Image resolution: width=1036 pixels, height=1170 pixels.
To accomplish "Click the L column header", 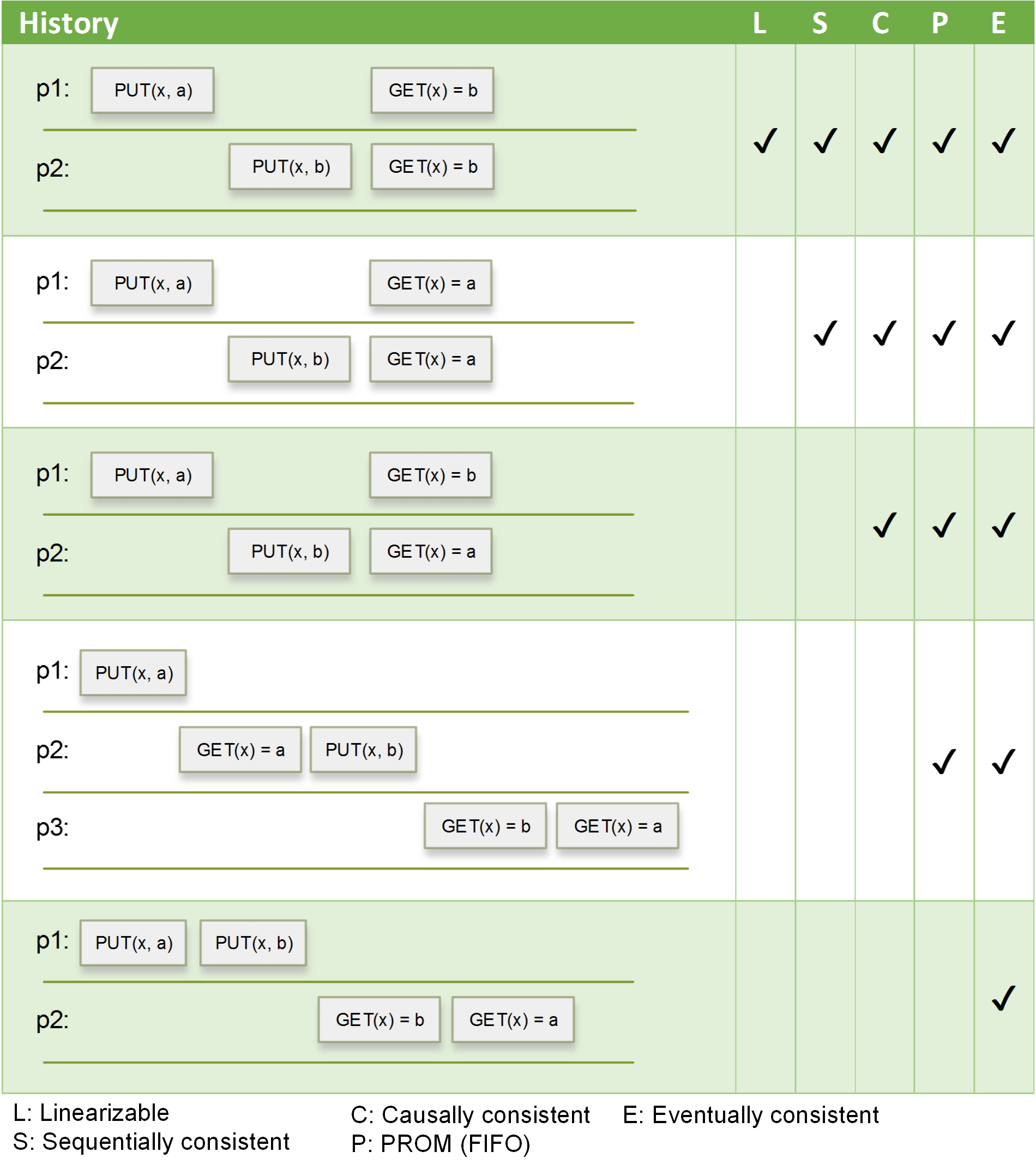I will (x=760, y=23).
